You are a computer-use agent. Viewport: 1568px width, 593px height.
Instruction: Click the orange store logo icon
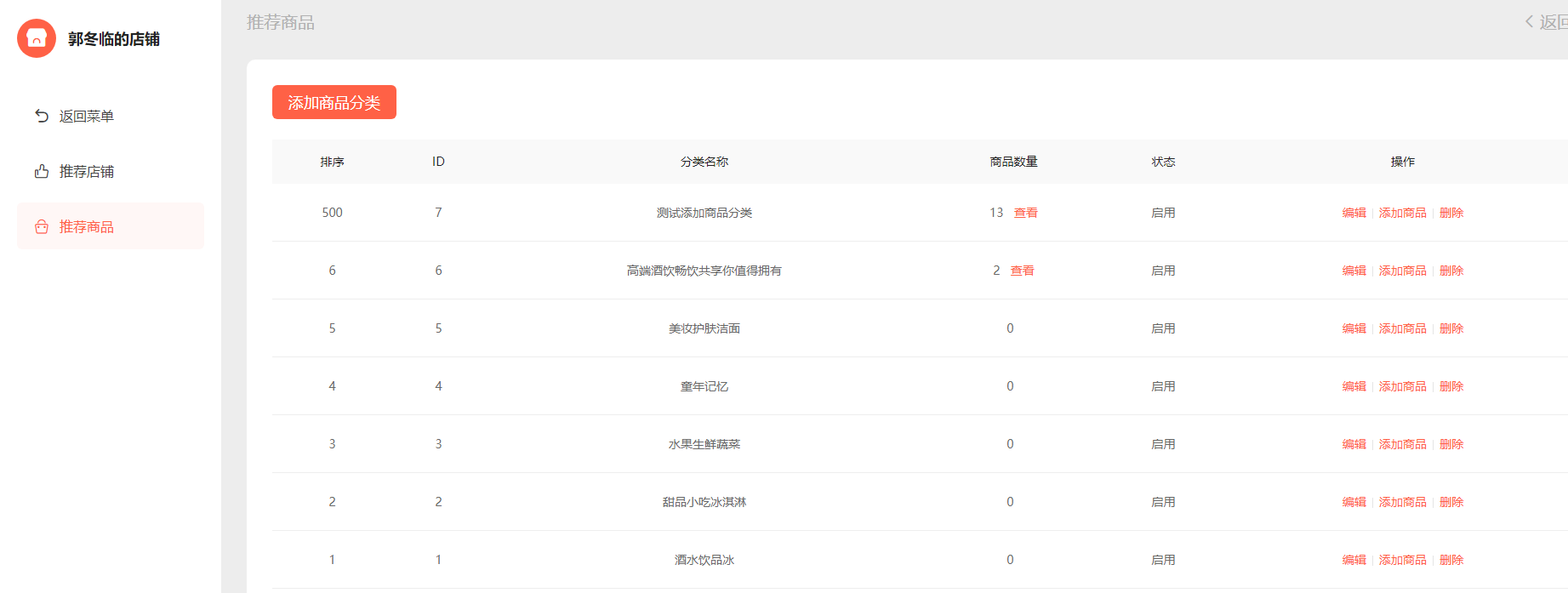[37, 38]
